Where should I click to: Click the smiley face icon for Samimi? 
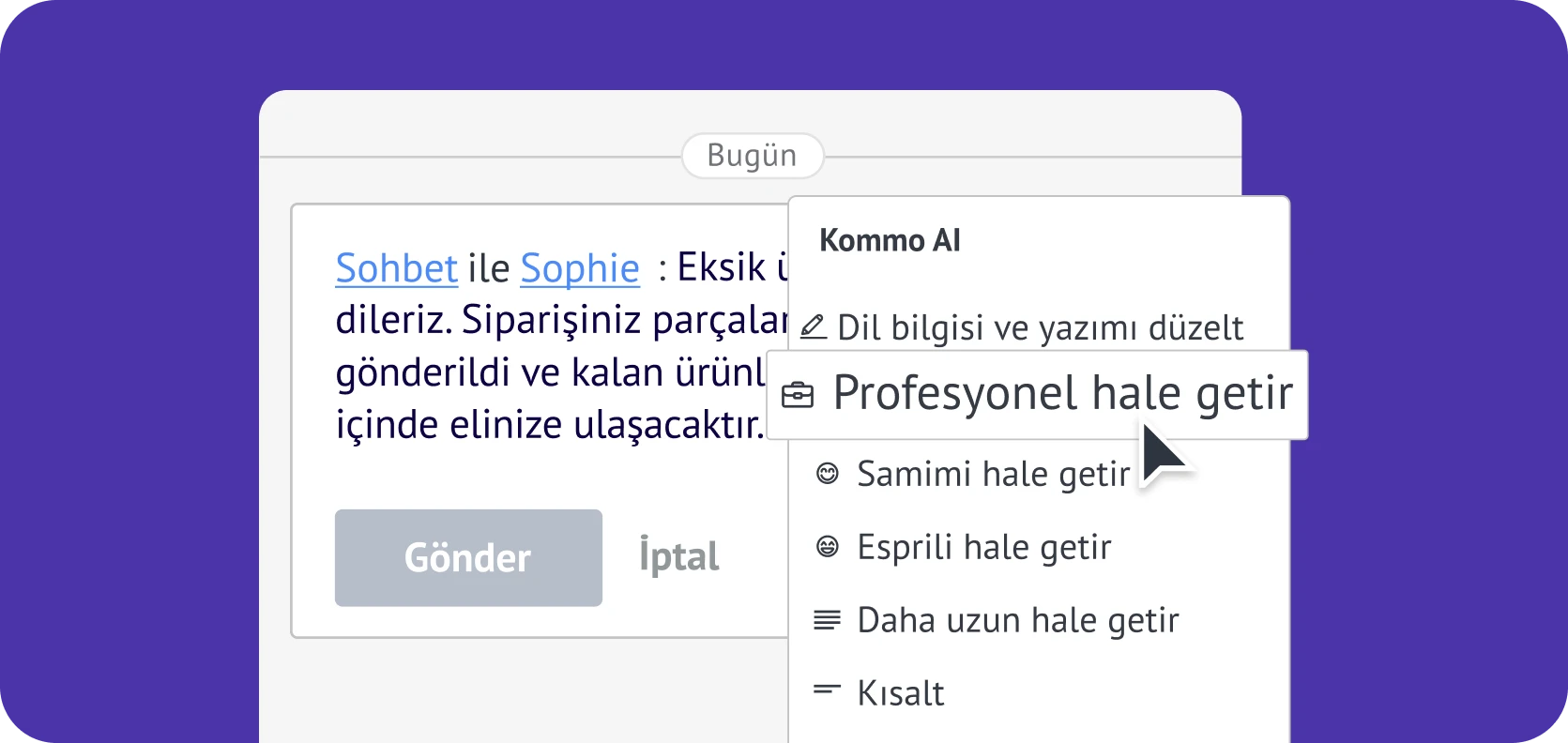coord(827,474)
